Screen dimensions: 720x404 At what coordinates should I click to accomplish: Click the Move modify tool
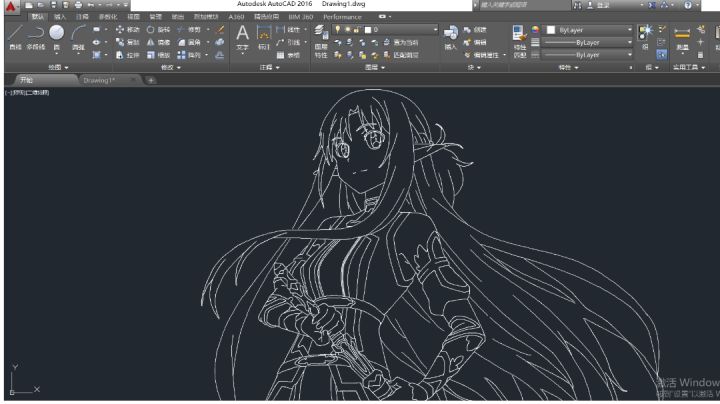(120, 29)
